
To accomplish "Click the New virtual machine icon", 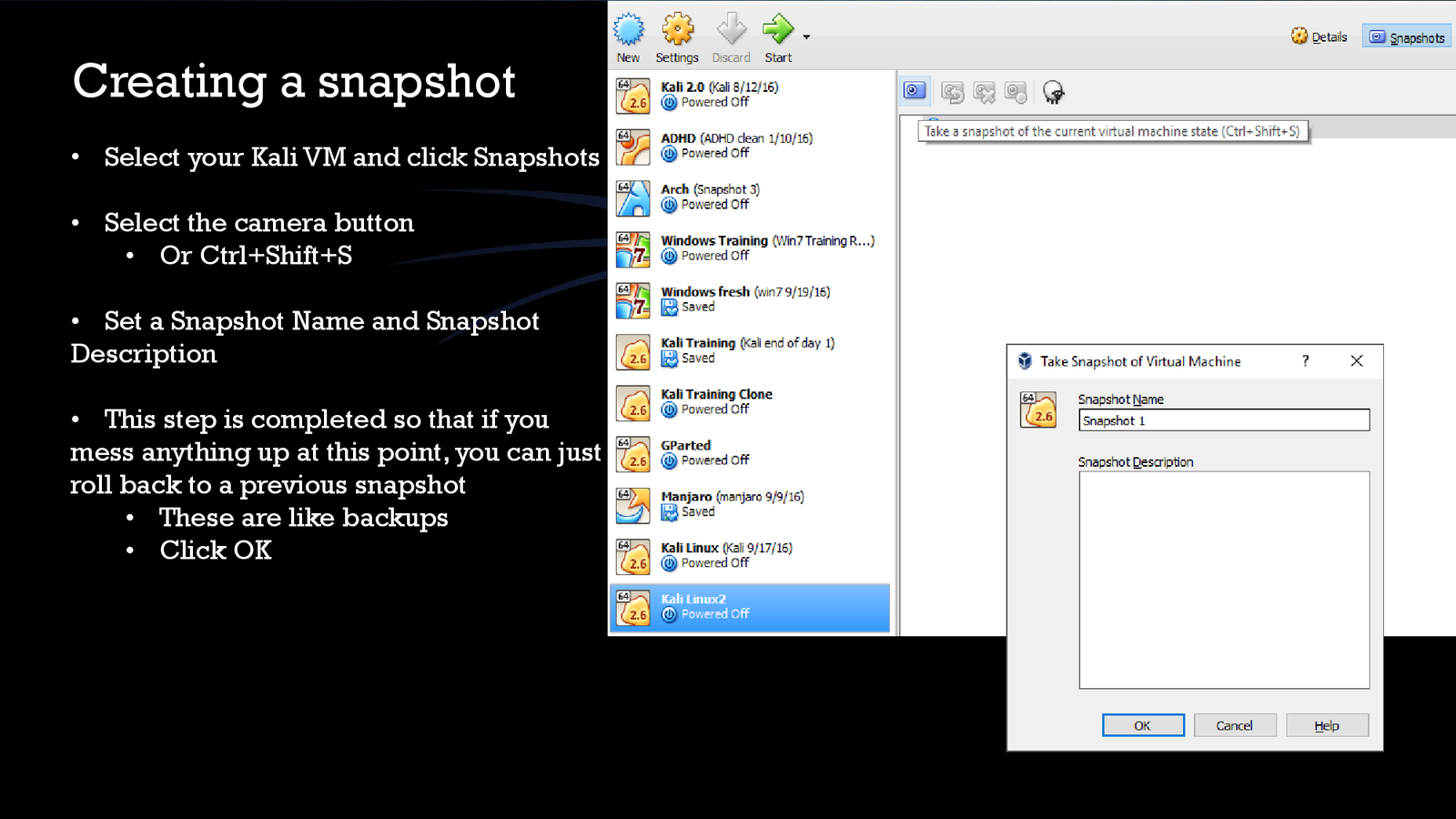I will [x=628, y=30].
